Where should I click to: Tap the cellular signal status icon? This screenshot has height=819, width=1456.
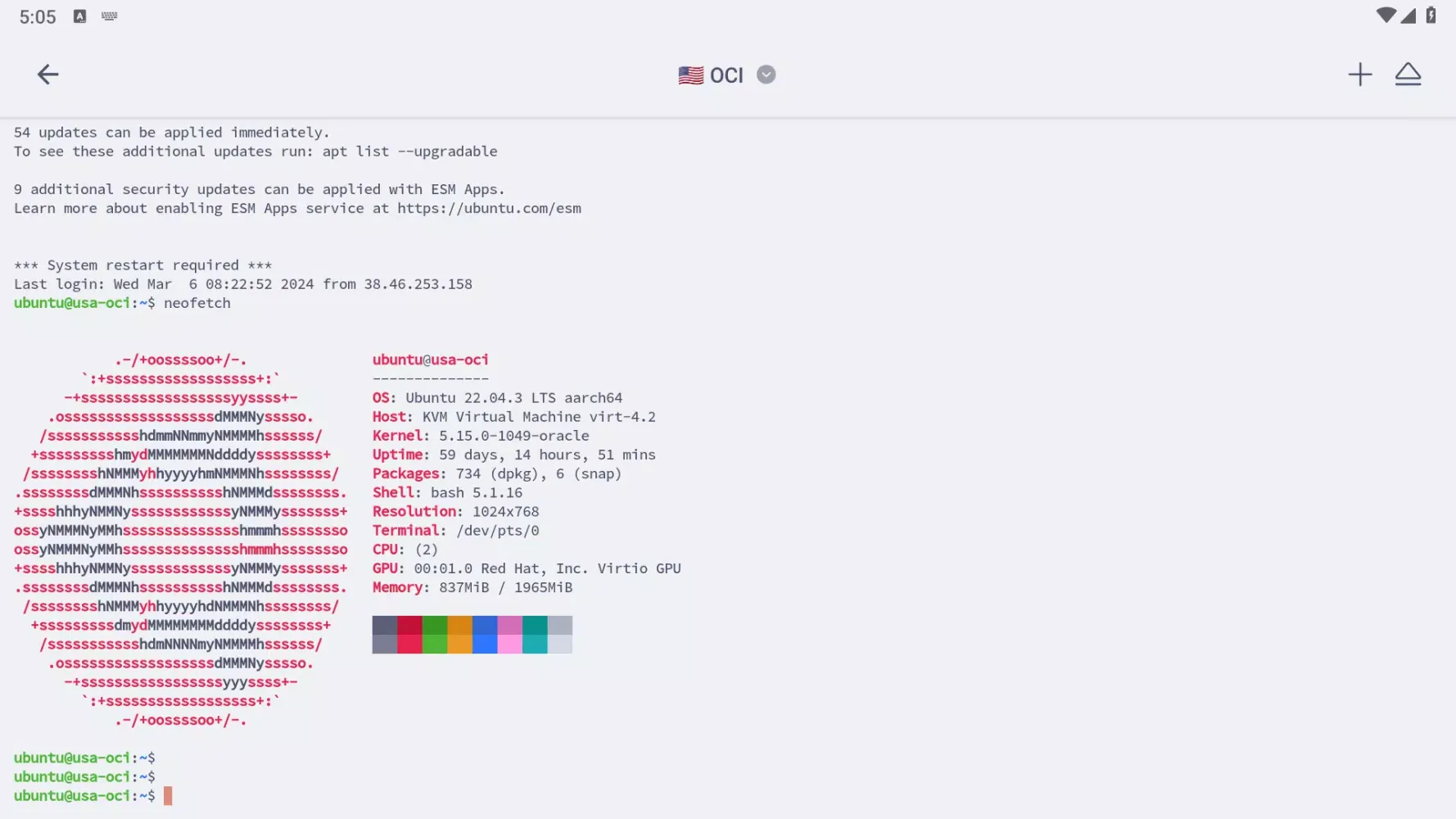pos(1409,16)
